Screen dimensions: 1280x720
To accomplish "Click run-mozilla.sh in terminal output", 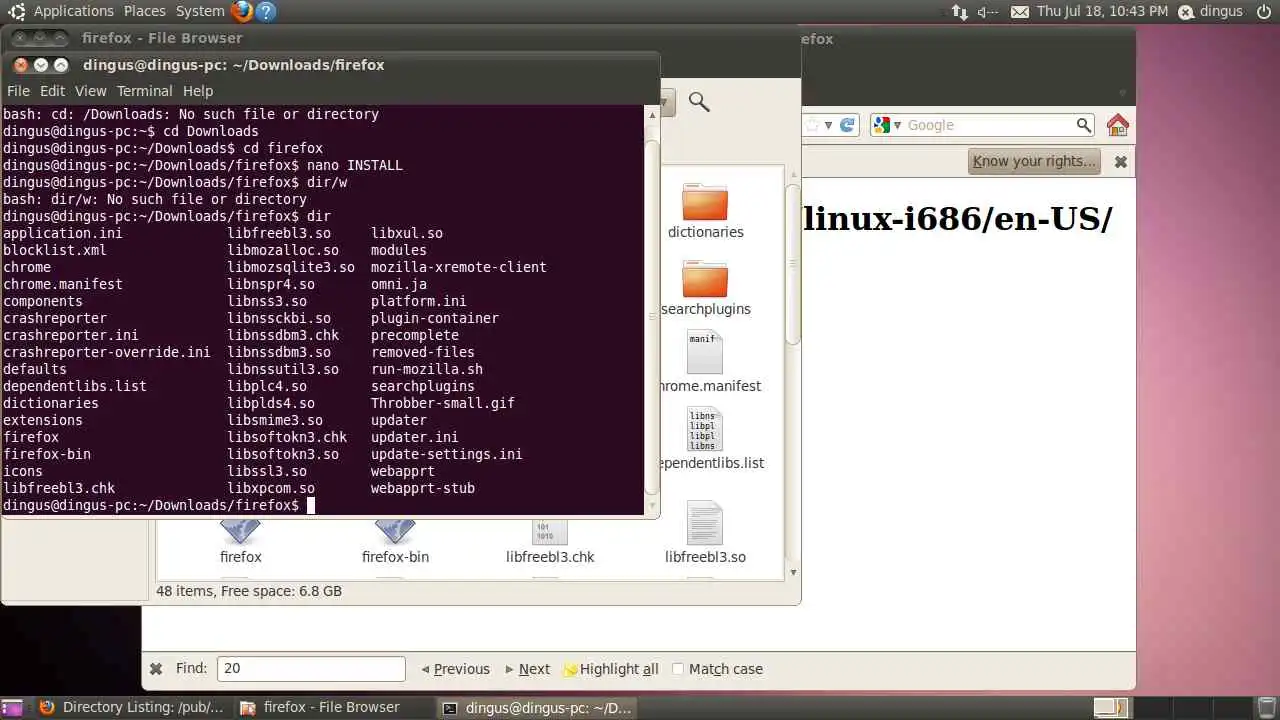I will tap(427, 369).
